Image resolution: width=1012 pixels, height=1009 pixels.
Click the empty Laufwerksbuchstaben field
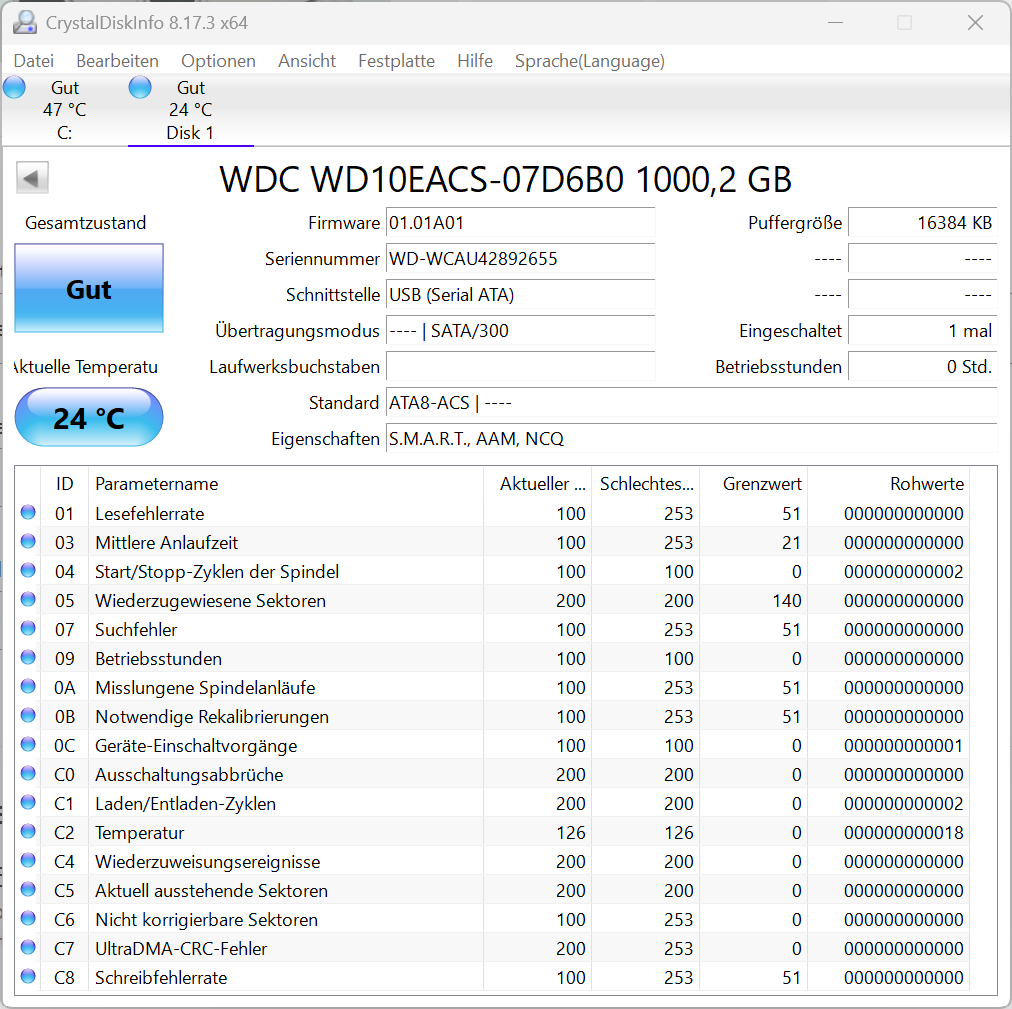pyautogui.click(x=520, y=367)
